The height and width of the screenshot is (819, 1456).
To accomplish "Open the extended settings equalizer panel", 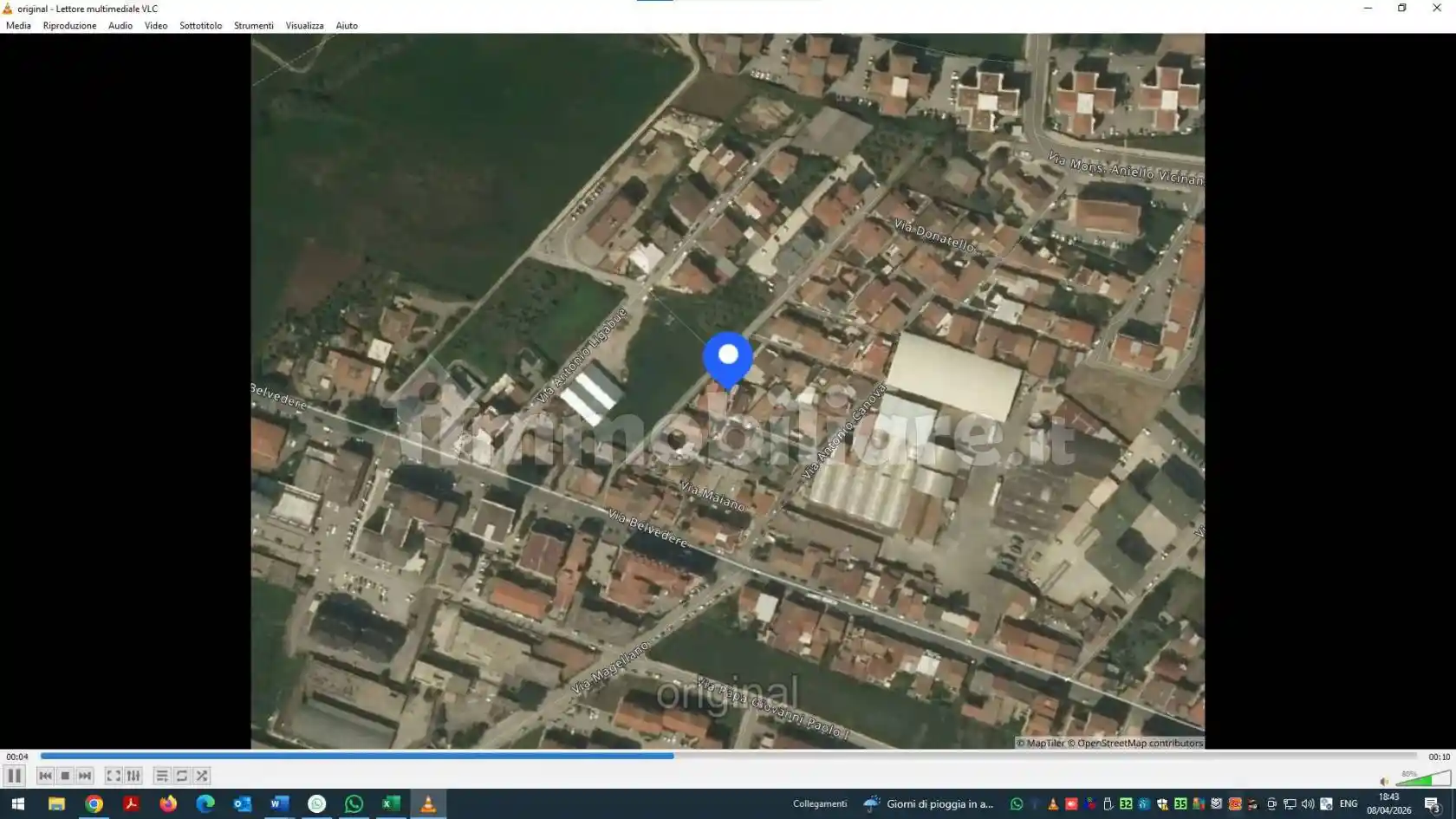I will (x=133, y=776).
